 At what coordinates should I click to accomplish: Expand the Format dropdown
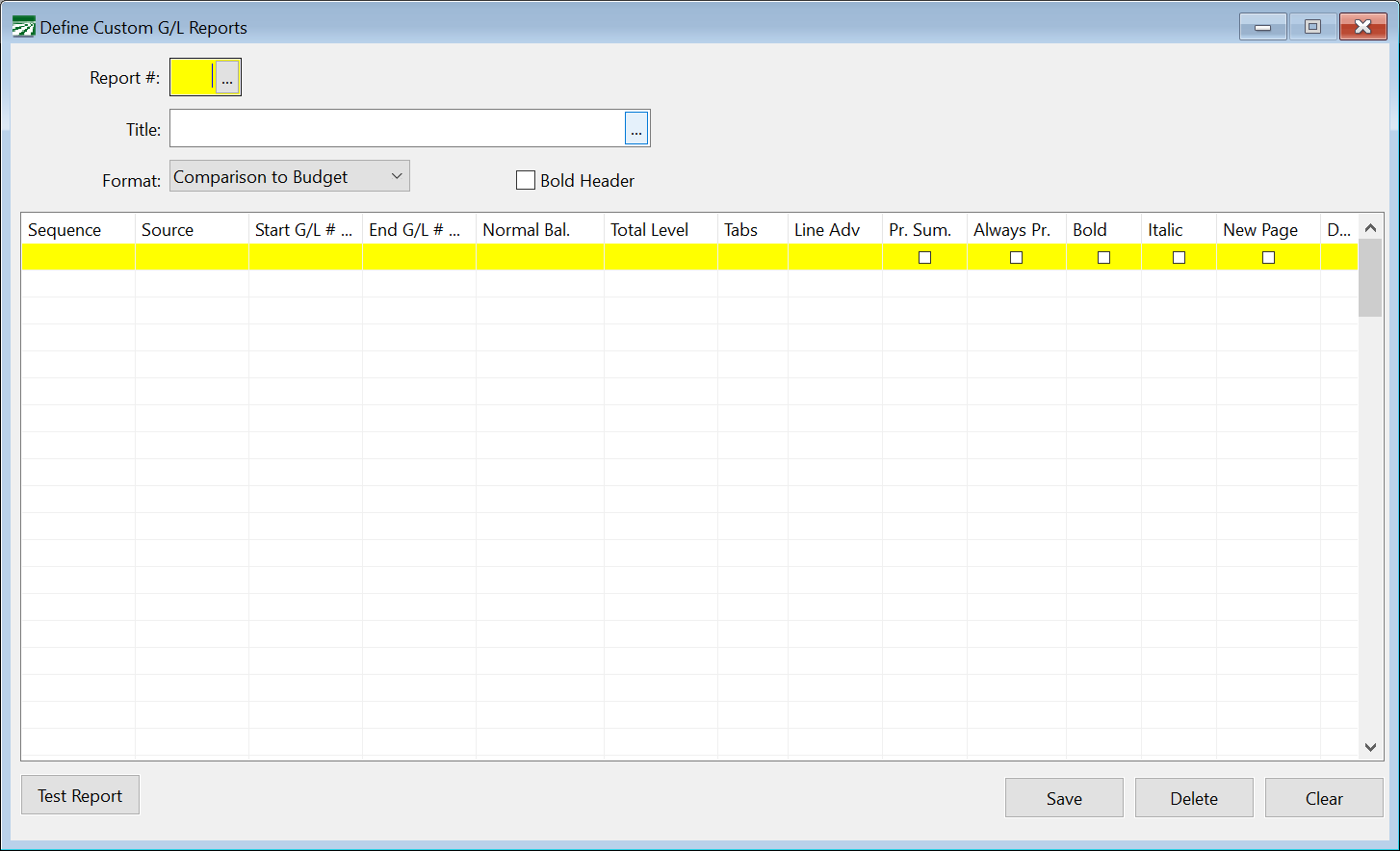click(290, 176)
